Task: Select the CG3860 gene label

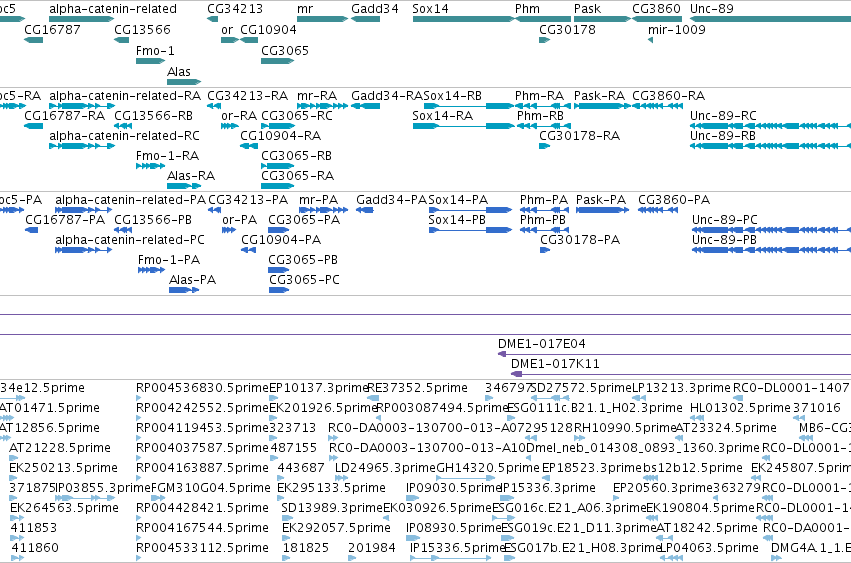Action: tap(656, 9)
